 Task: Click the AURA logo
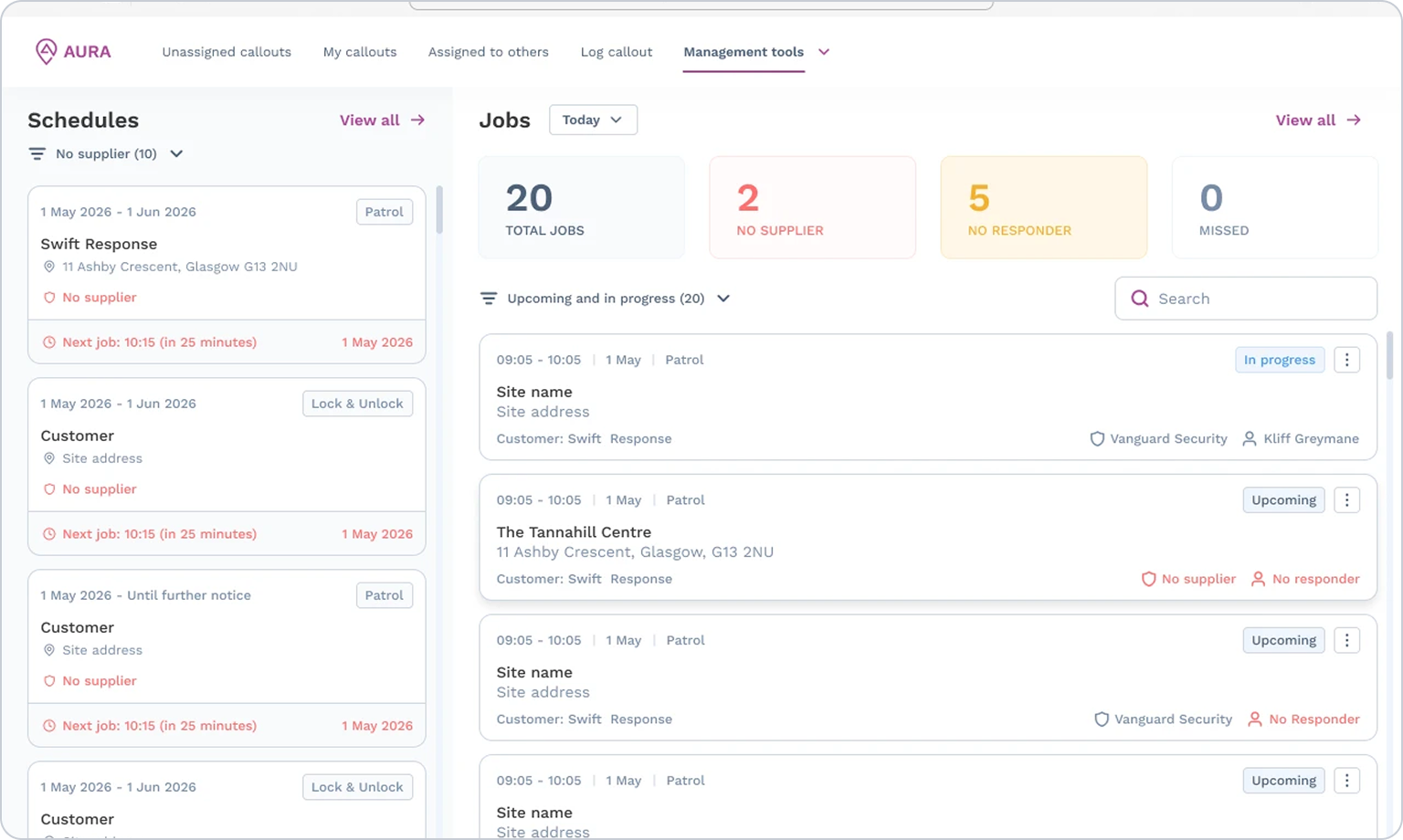coord(73,52)
